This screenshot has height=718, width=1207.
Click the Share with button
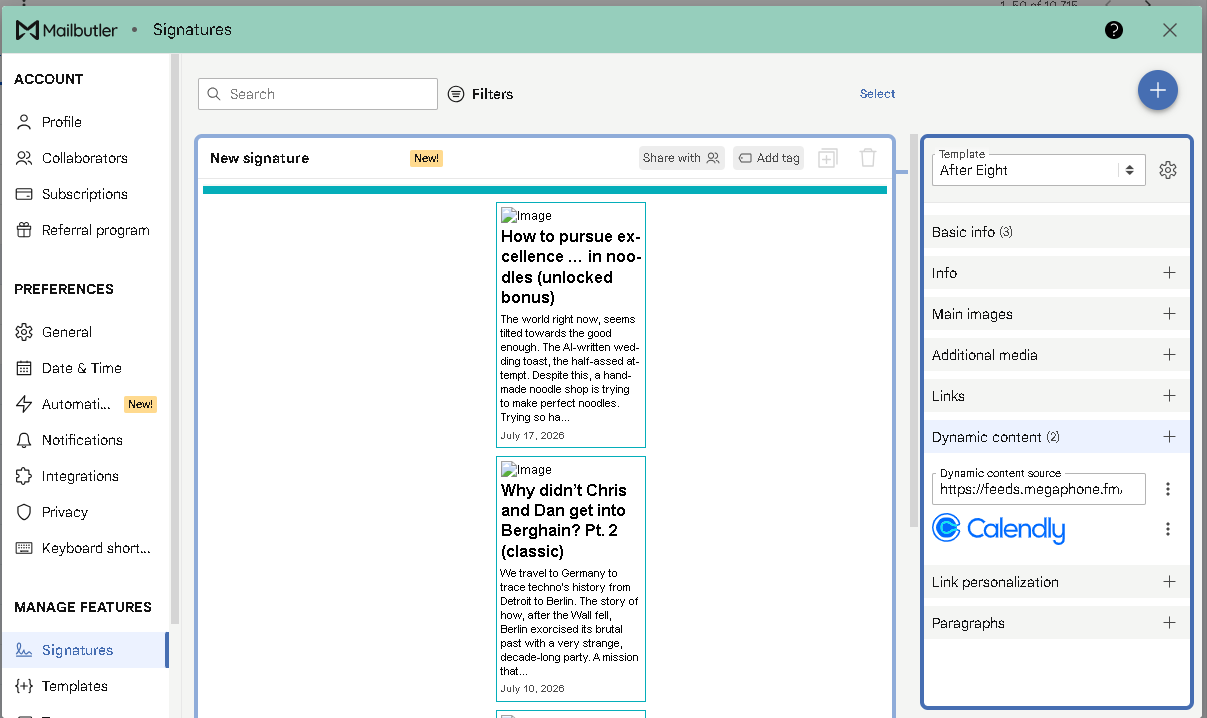coord(681,158)
